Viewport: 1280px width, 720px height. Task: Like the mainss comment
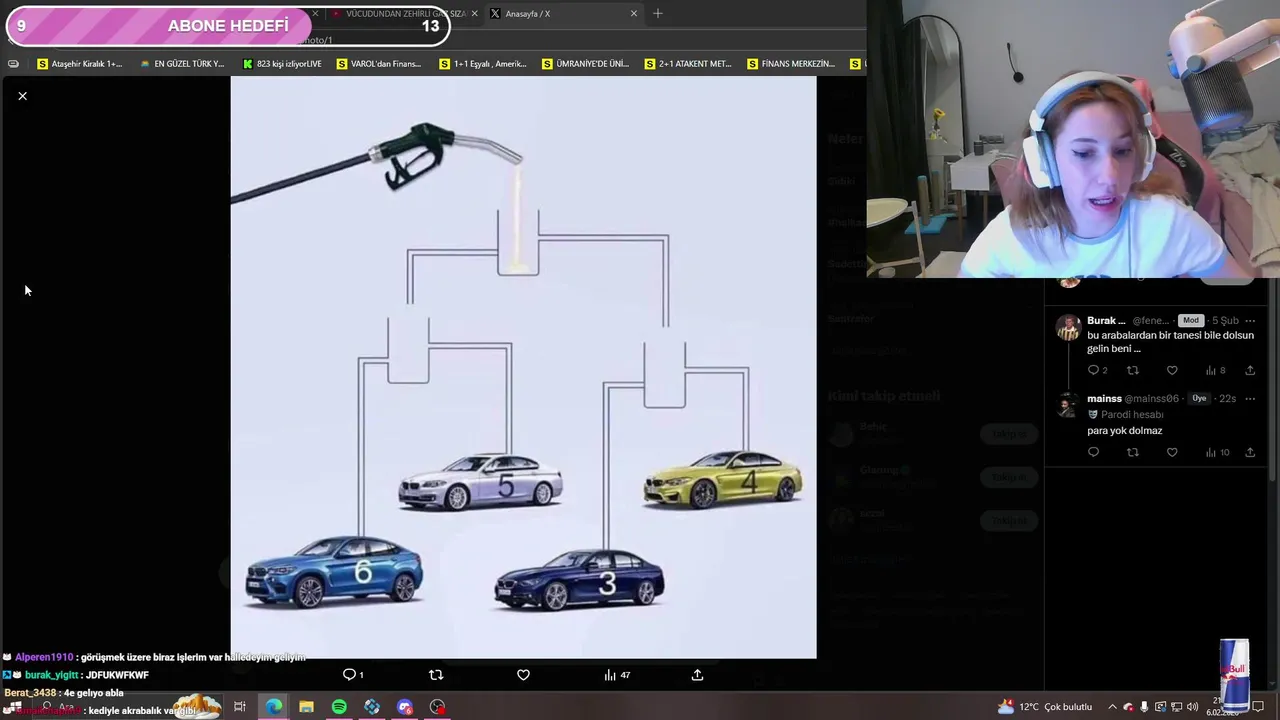coord(1172,452)
